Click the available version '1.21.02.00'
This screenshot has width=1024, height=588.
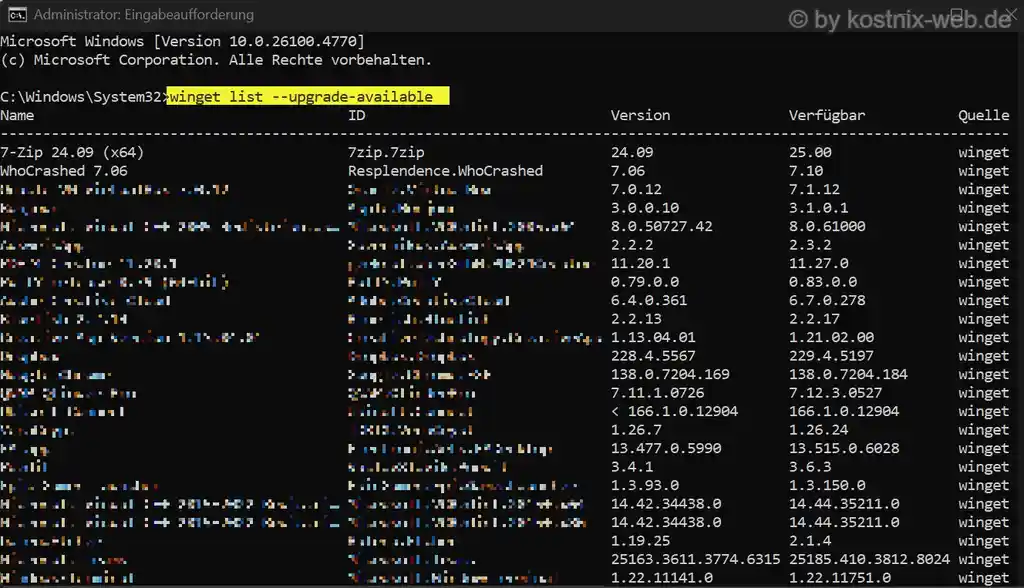coord(831,337)
